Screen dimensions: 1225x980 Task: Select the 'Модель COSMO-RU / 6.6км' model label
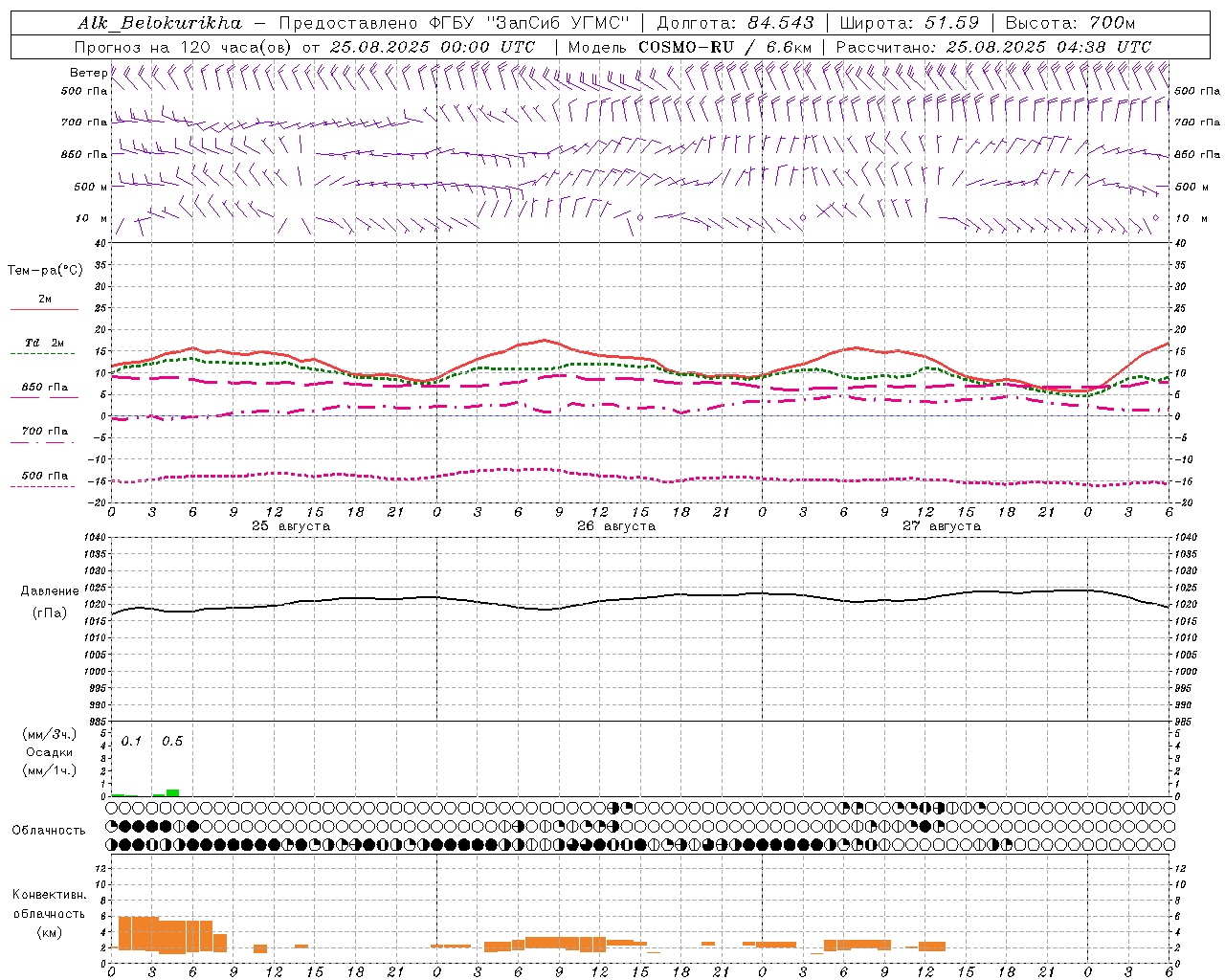coord(690,47)
